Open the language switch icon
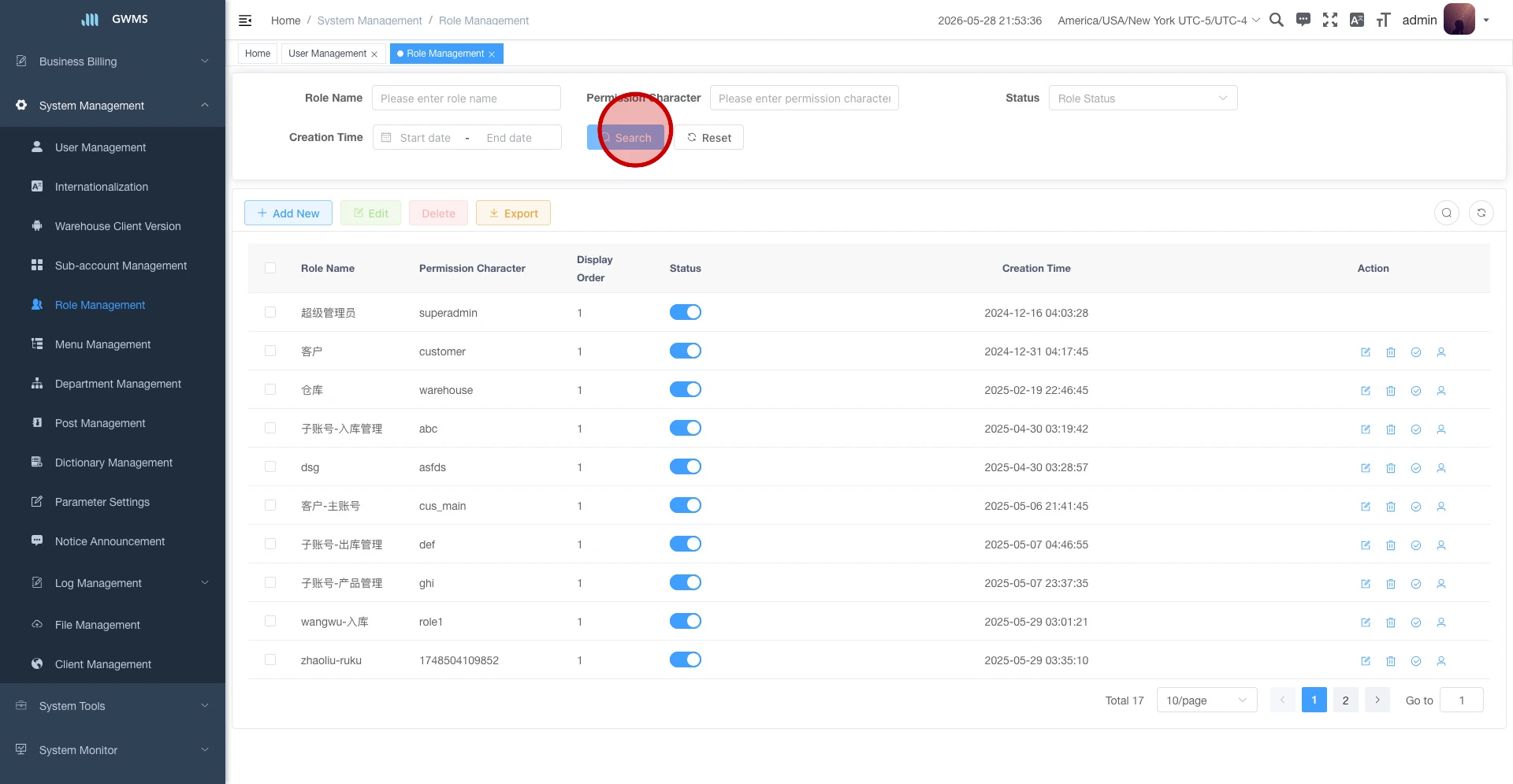This screenshot has width=1513, height=784. [1357, 20]
